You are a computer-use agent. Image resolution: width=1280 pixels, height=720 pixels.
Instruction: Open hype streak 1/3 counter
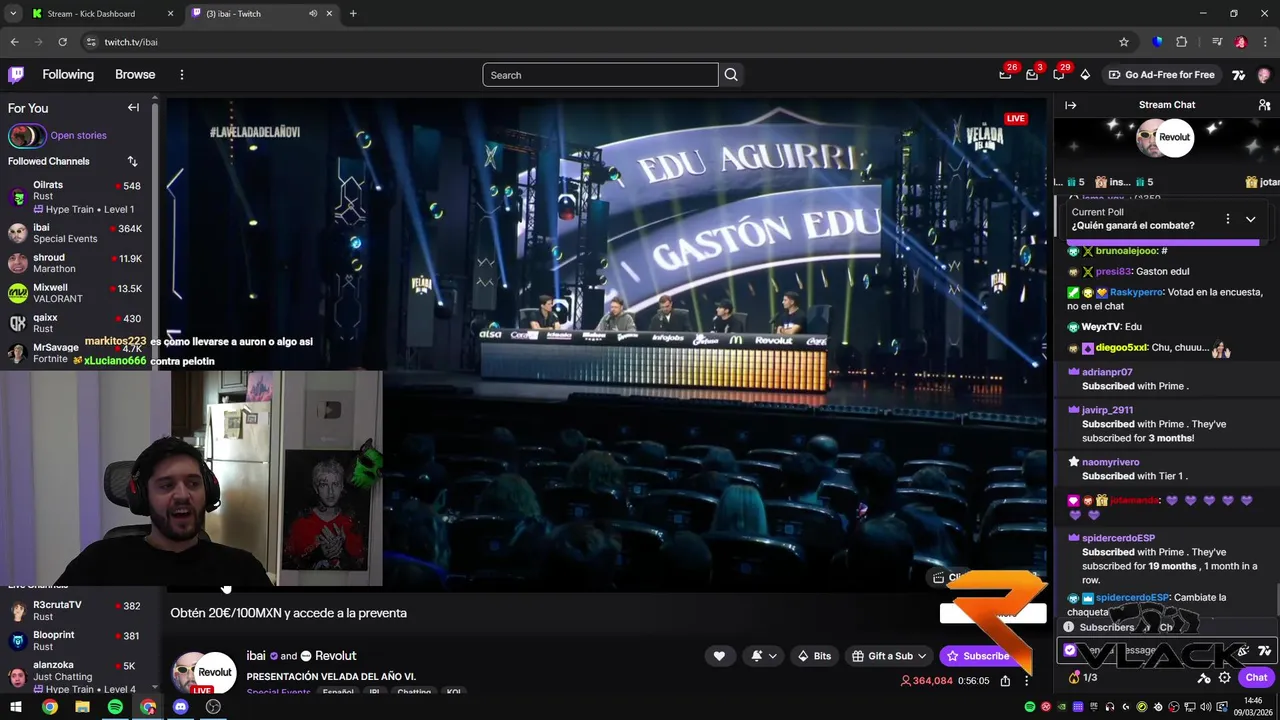coord(1084,677)
